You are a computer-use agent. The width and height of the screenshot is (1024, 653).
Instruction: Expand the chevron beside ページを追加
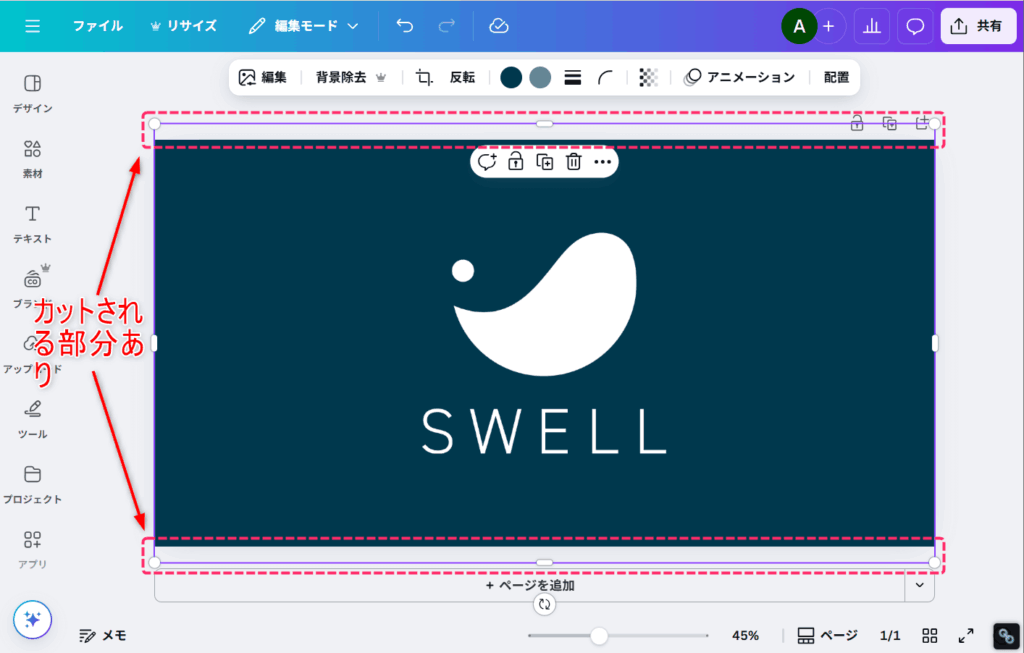click(920, 585)
